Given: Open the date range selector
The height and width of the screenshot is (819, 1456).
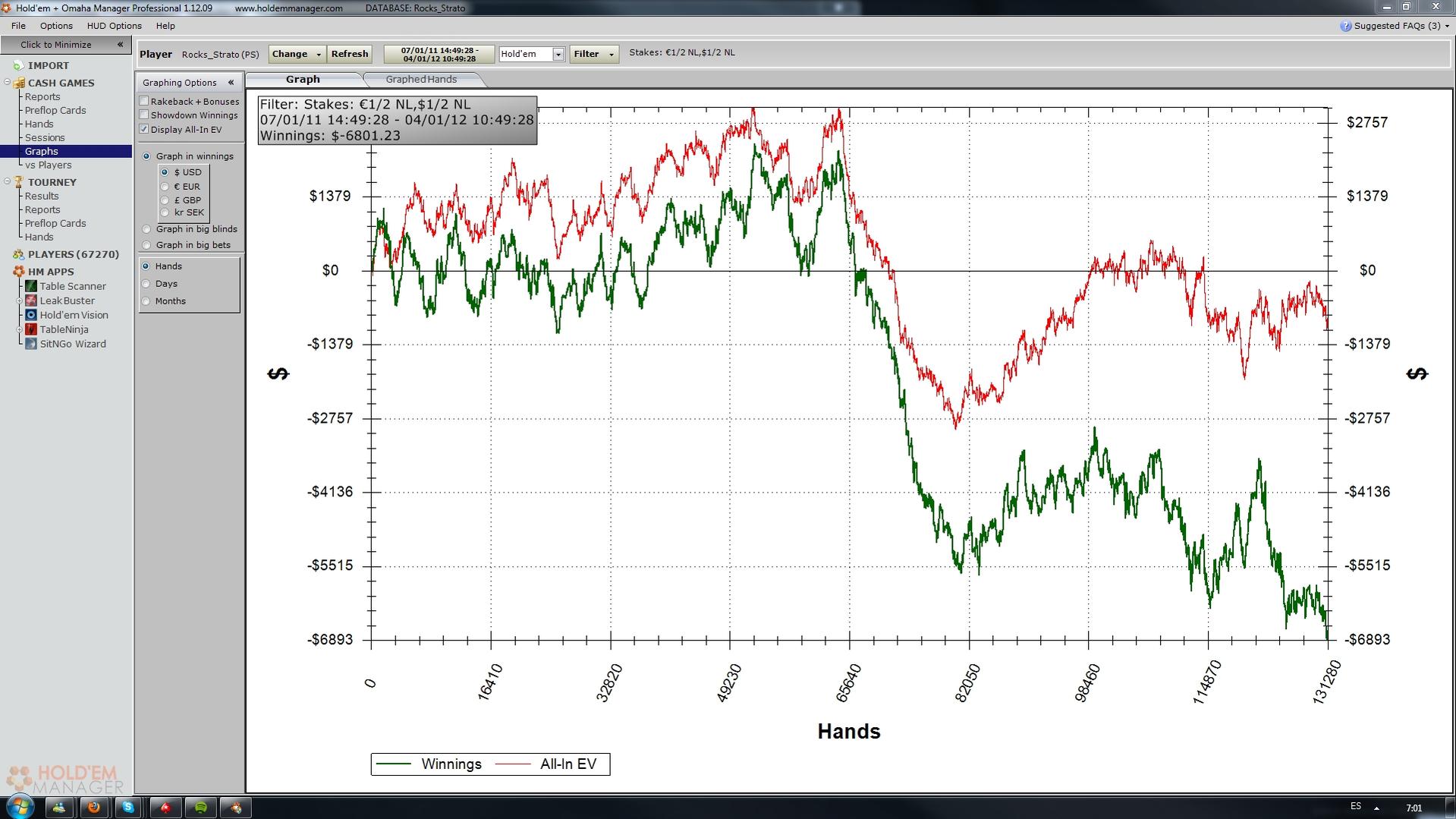Looking at the screenshot, I should (x=439, y=55).
